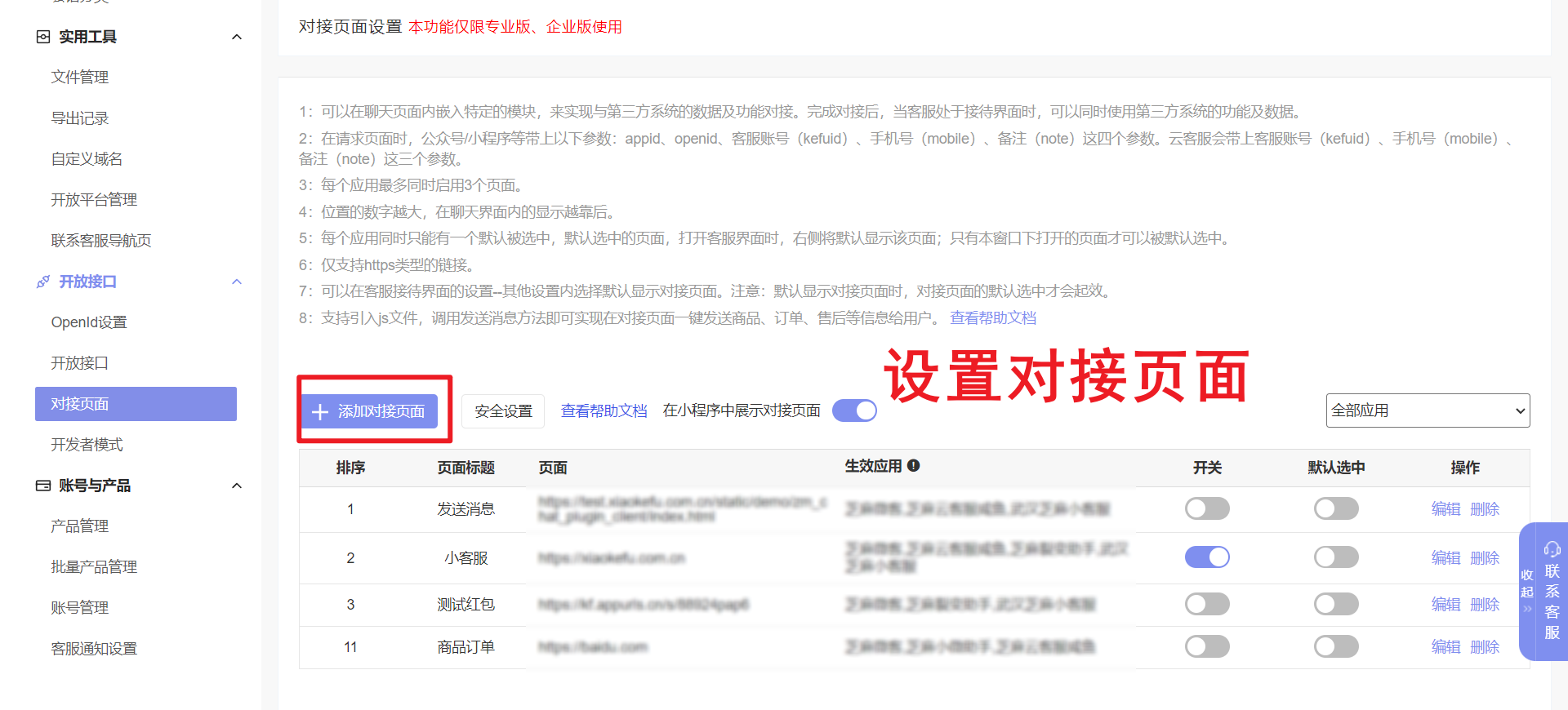Click the 排序 column header
Screen dimensions: 1568x710
350,468
